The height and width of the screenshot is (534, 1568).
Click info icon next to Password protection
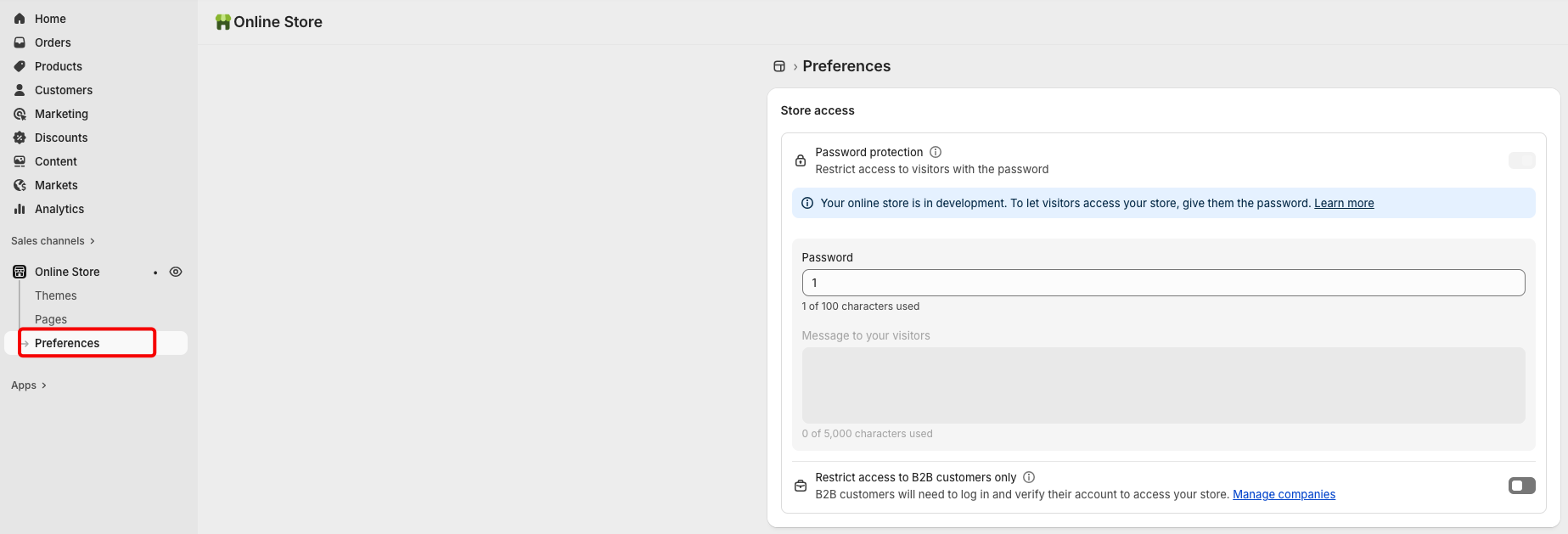936,152
